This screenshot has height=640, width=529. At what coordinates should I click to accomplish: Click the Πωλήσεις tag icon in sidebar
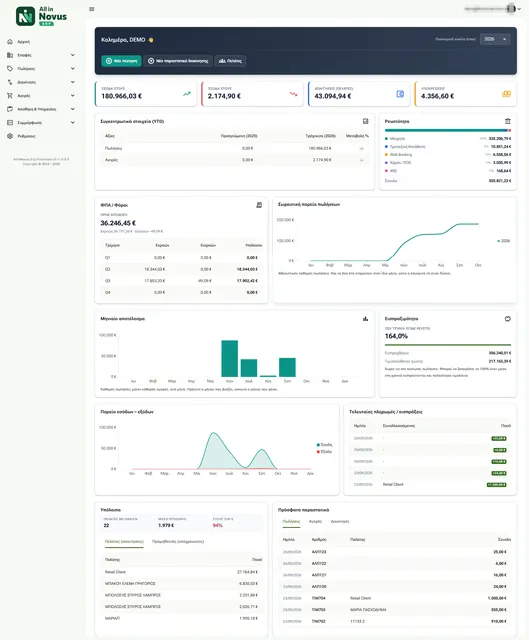[10, 69]
